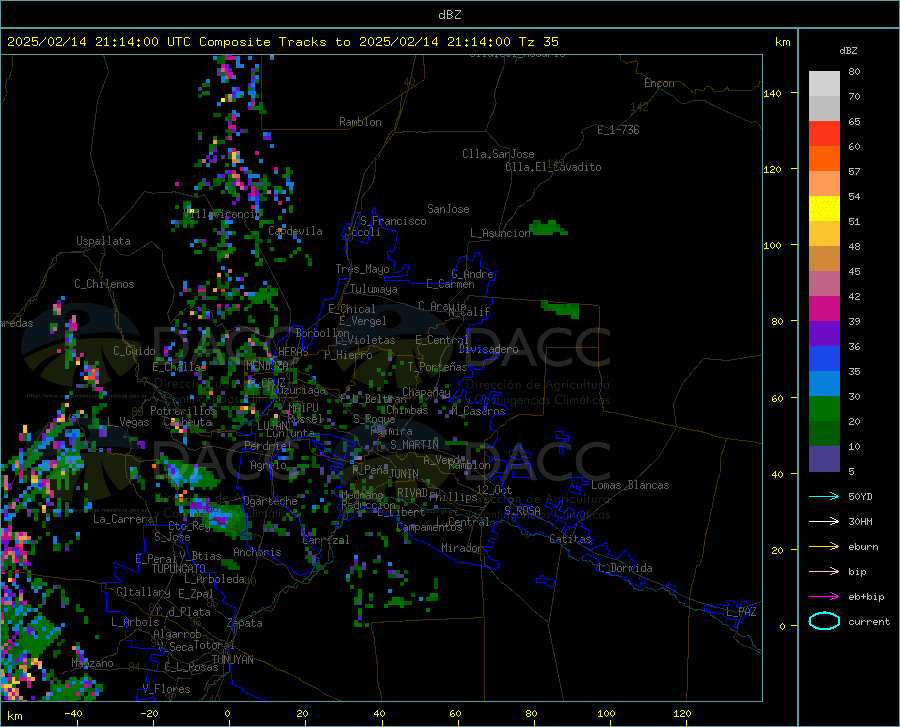Screen dimensions: 900x727
Task: Click the S_MARTIN map label
Action: (414, 445)
